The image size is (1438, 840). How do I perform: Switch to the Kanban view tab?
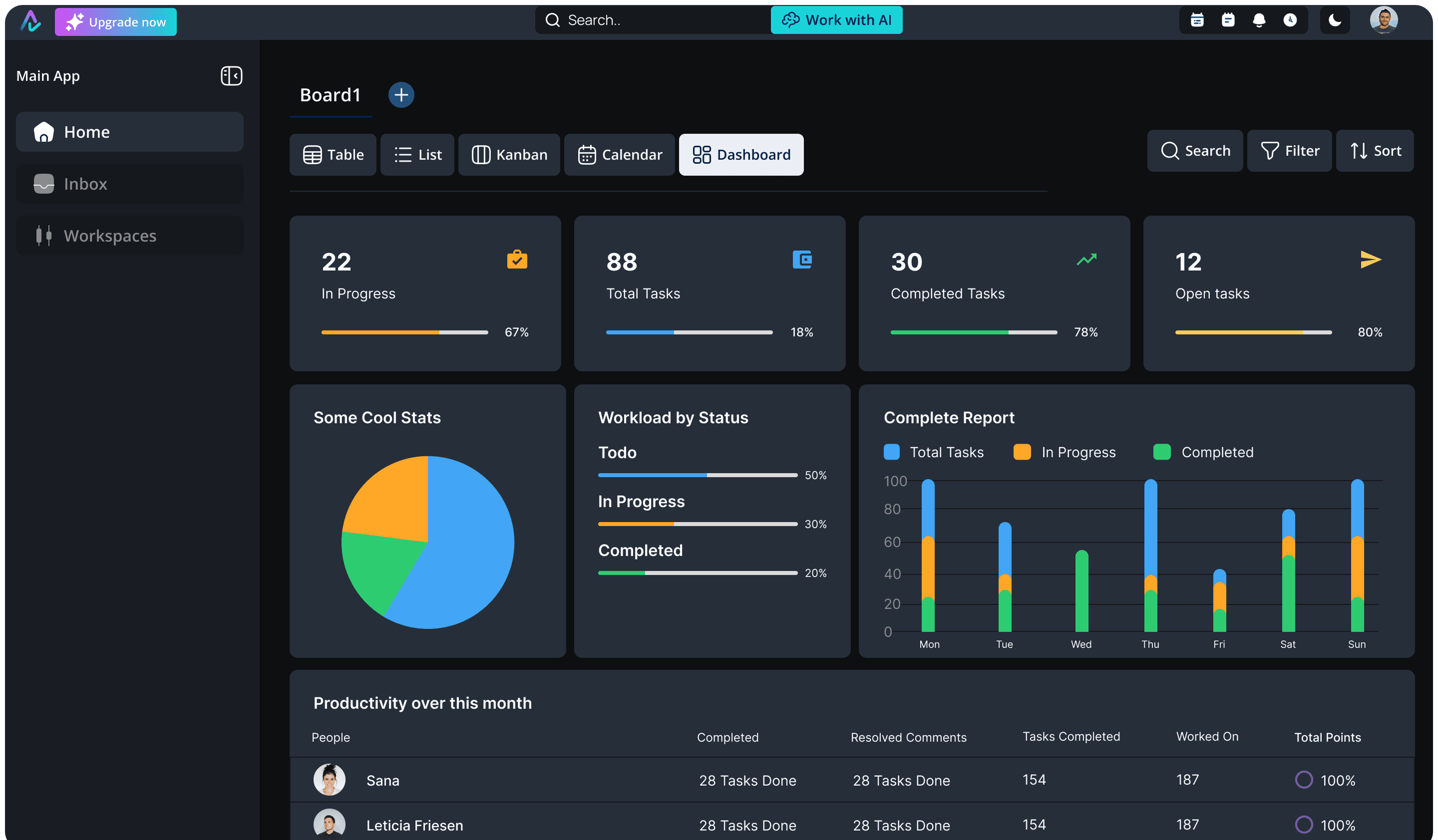[508, 155]
